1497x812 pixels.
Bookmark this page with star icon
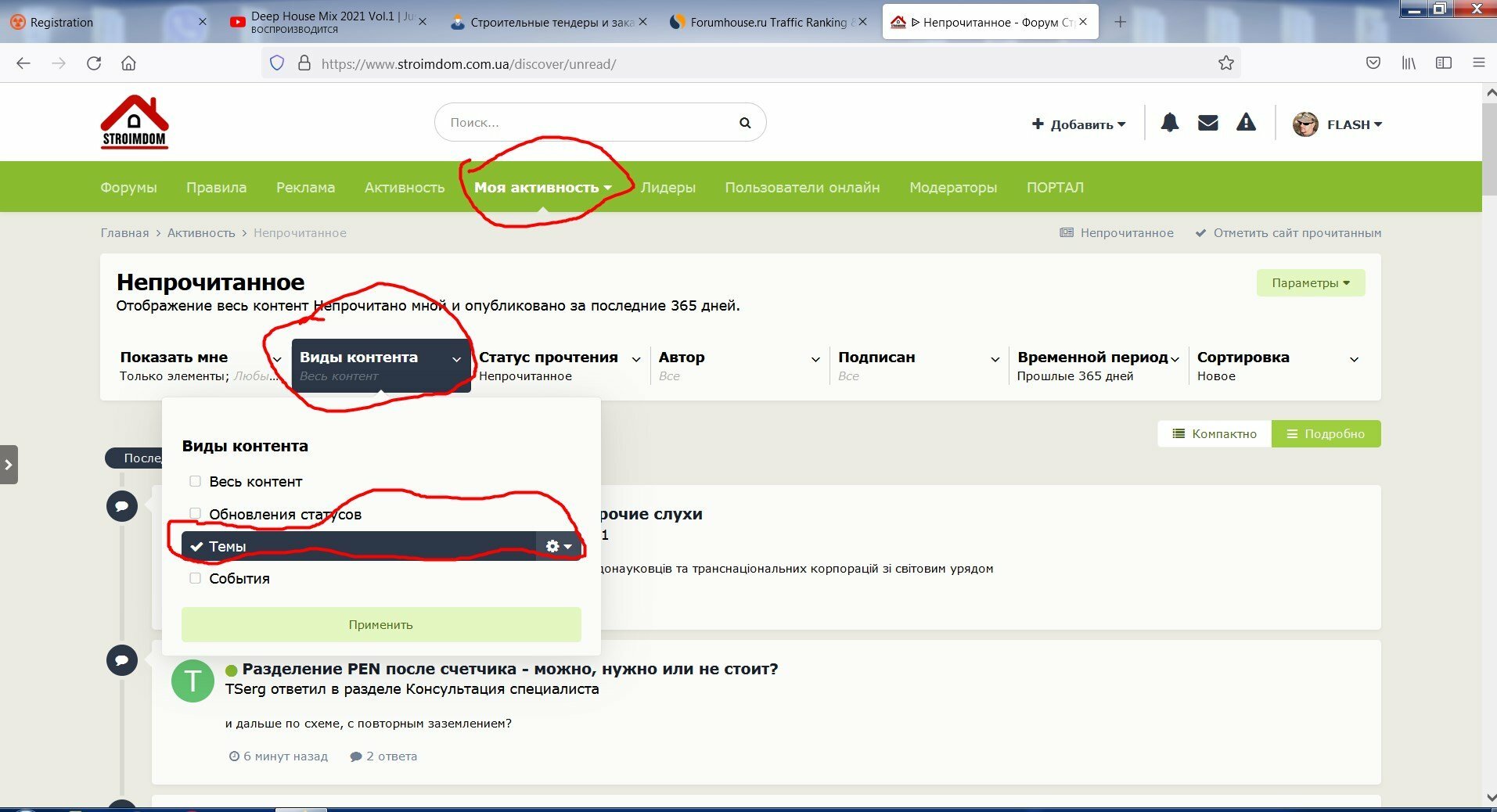click(x=1225, y=63)
